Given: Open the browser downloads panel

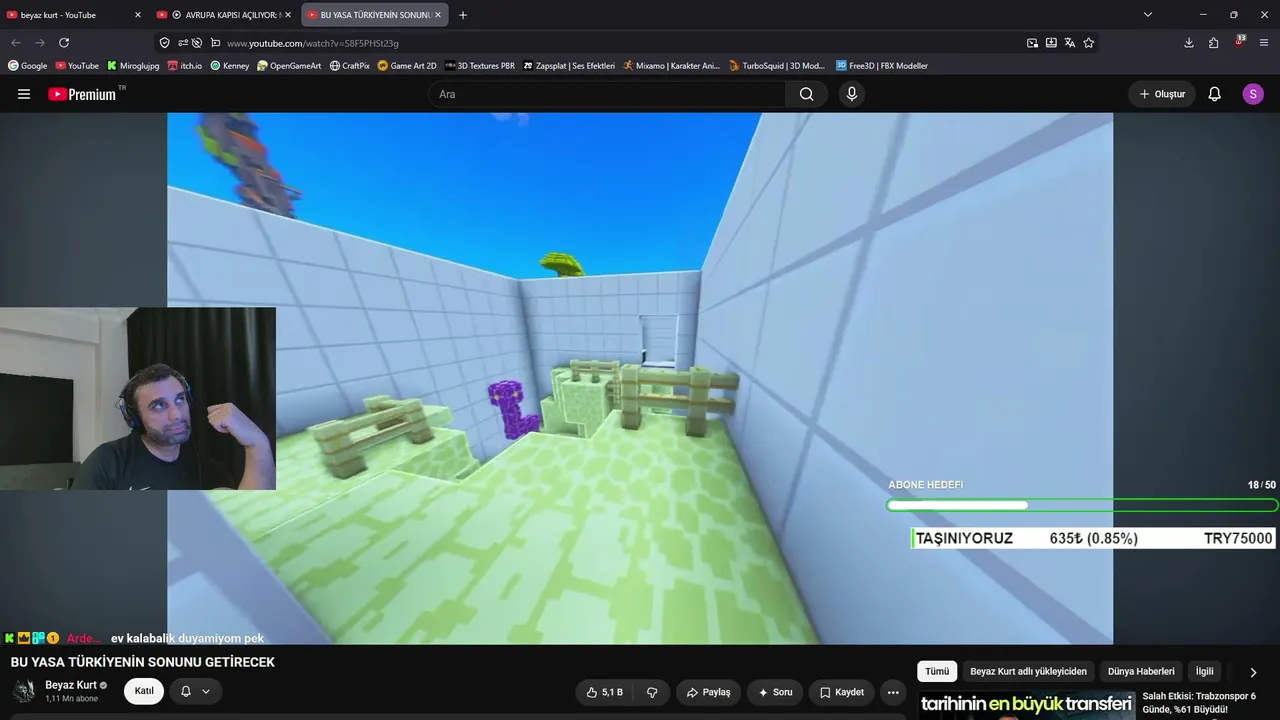Looking at the screenshot, I should pos(1188,43).
